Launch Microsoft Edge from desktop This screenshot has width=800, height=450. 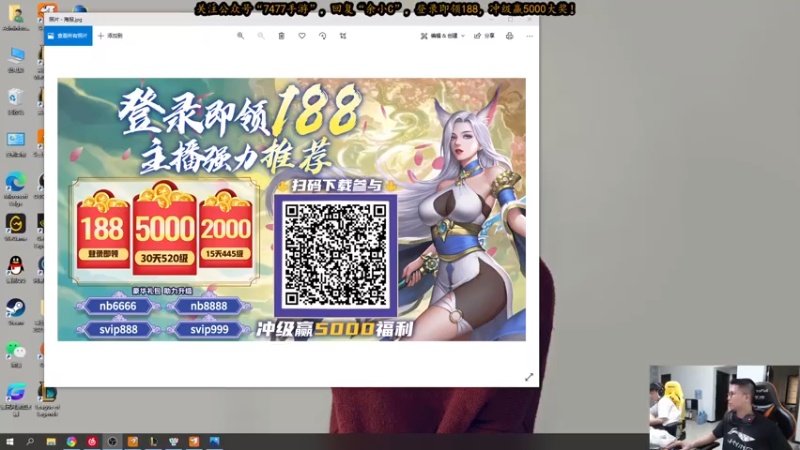tap(16, 188)
